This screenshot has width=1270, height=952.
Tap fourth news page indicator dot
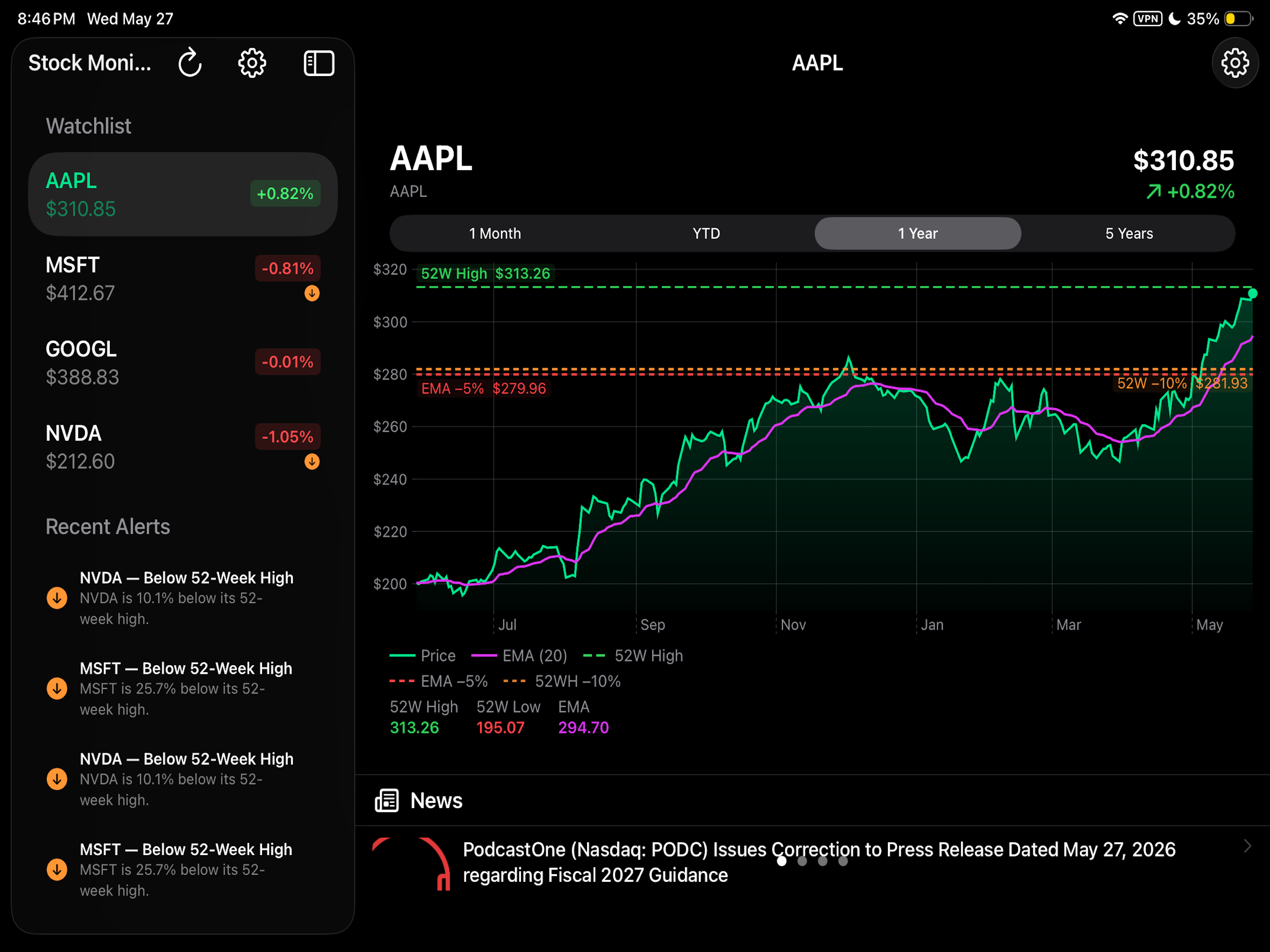pyautogui.click(x=843, y=861)
